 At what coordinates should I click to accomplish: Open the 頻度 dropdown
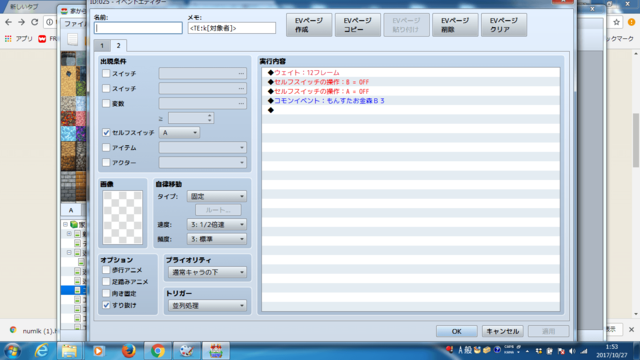click(x=217, y=239)
